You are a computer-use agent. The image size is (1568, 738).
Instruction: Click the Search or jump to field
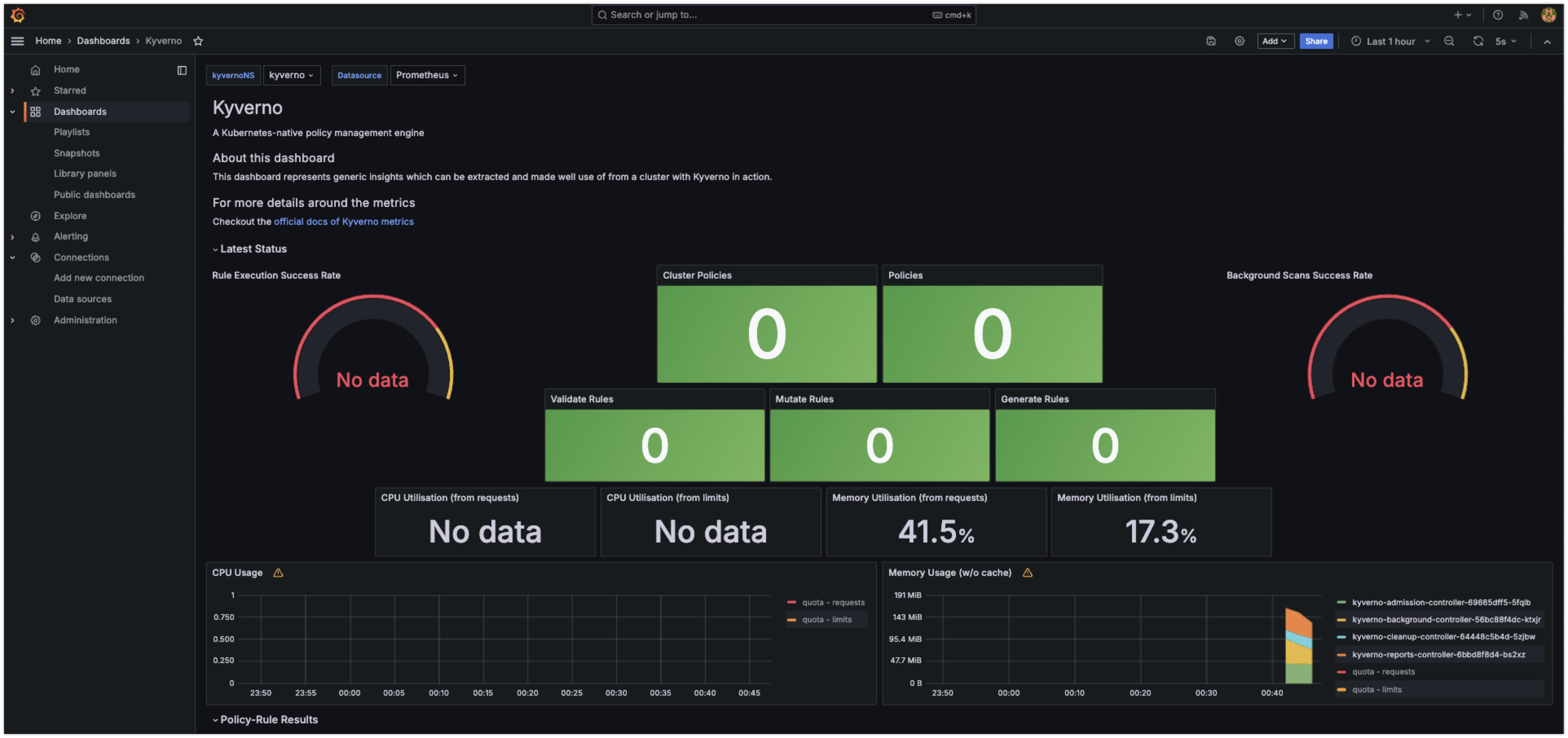point(784,15)
